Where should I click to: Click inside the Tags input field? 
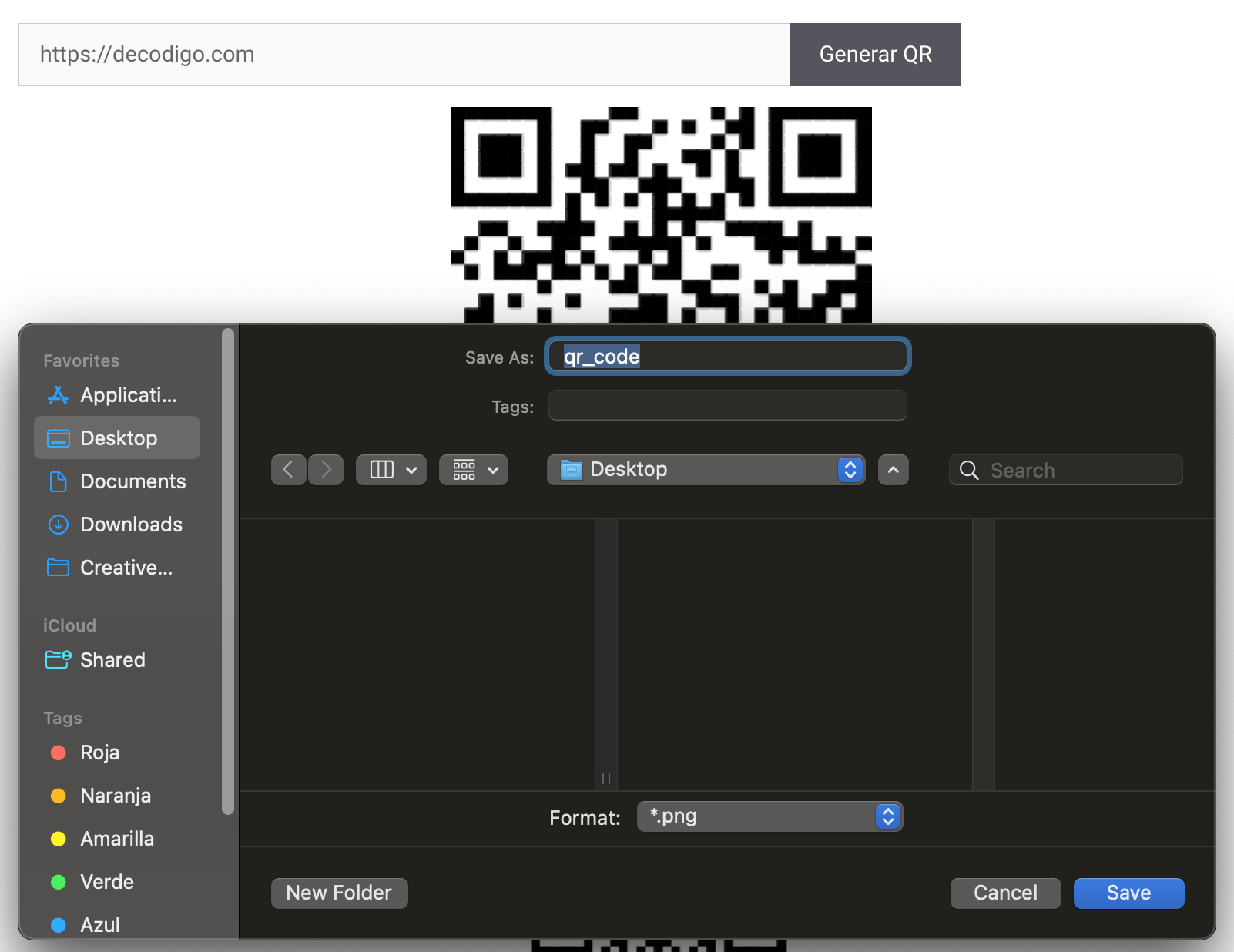(x=726, y=405)
